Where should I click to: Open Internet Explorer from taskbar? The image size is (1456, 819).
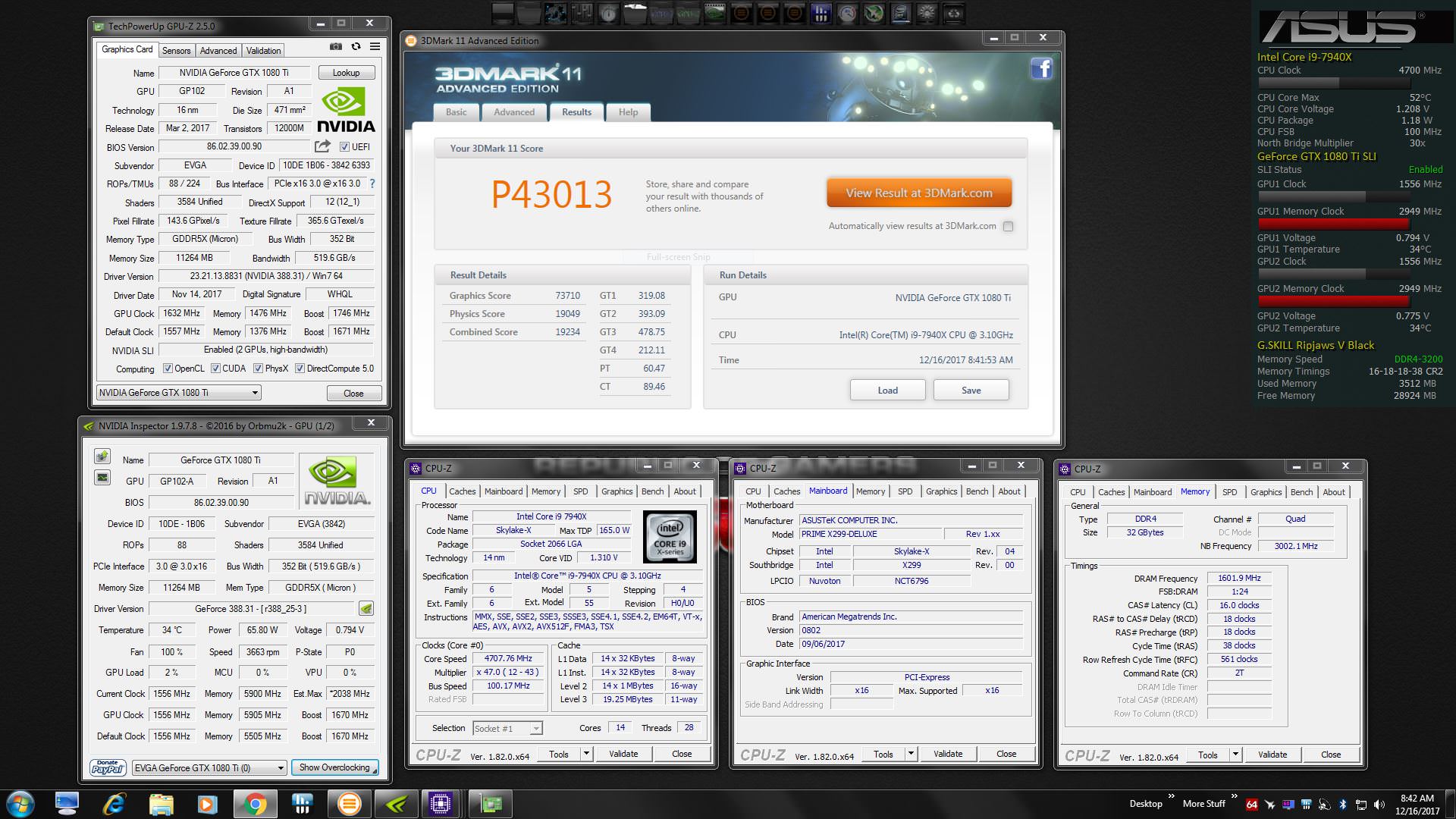pyautogui.click(x=114, y=804)
